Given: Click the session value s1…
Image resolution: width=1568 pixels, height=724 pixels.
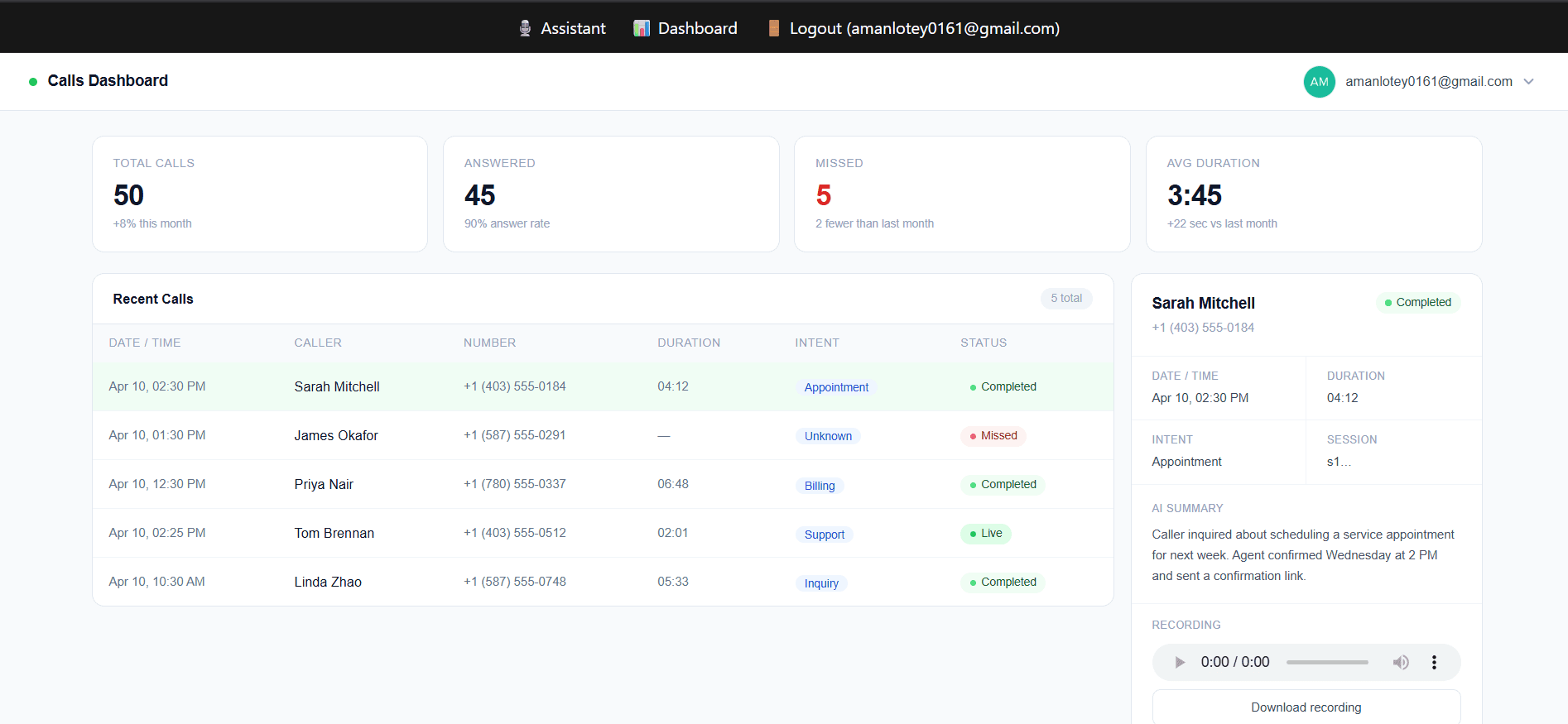Looking at the screenshot, I should 1339,462.
